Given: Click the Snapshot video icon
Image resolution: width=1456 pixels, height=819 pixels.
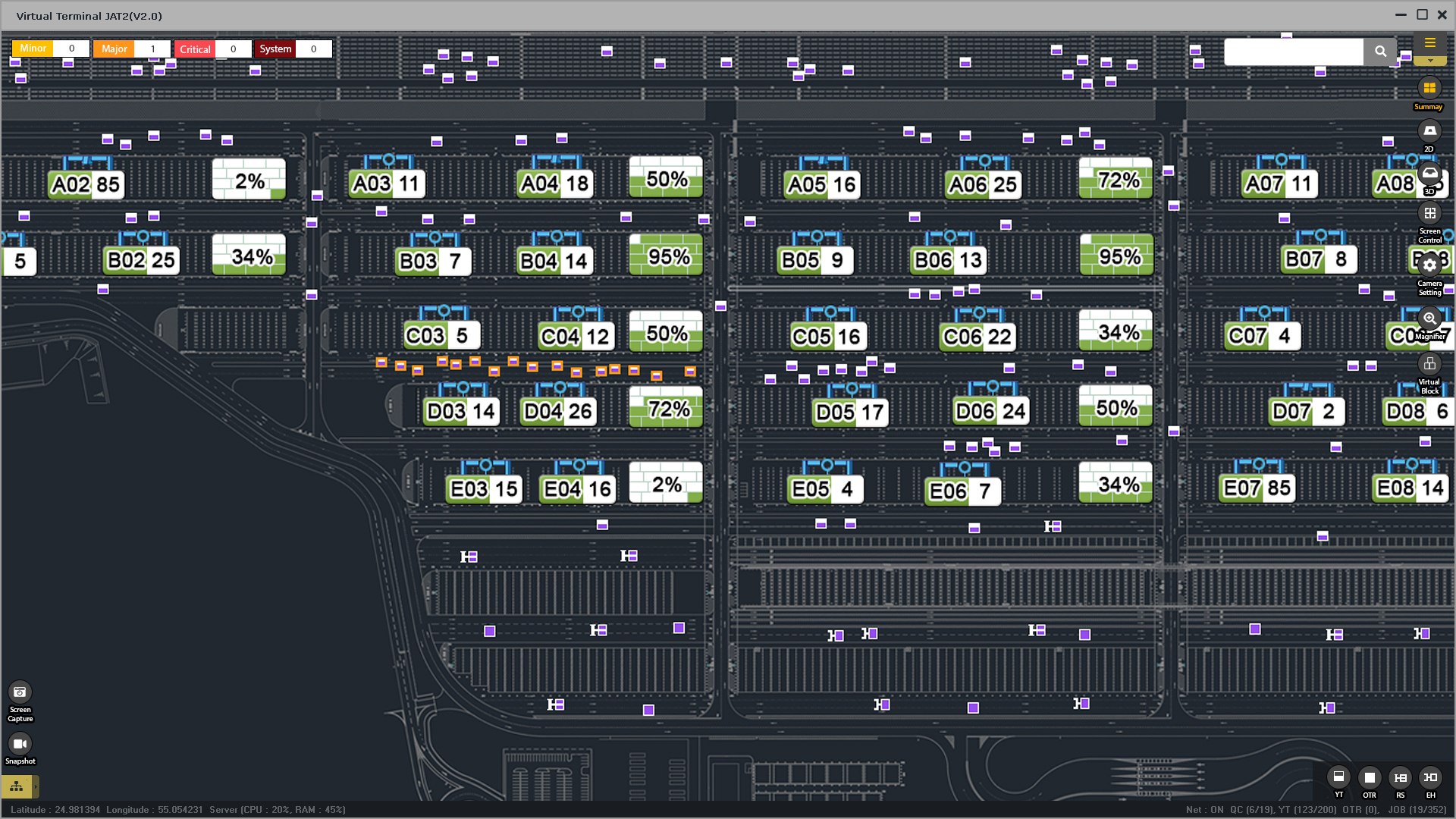Looking at the screenshot, I should pyautogui.click(x=20, y=743).
